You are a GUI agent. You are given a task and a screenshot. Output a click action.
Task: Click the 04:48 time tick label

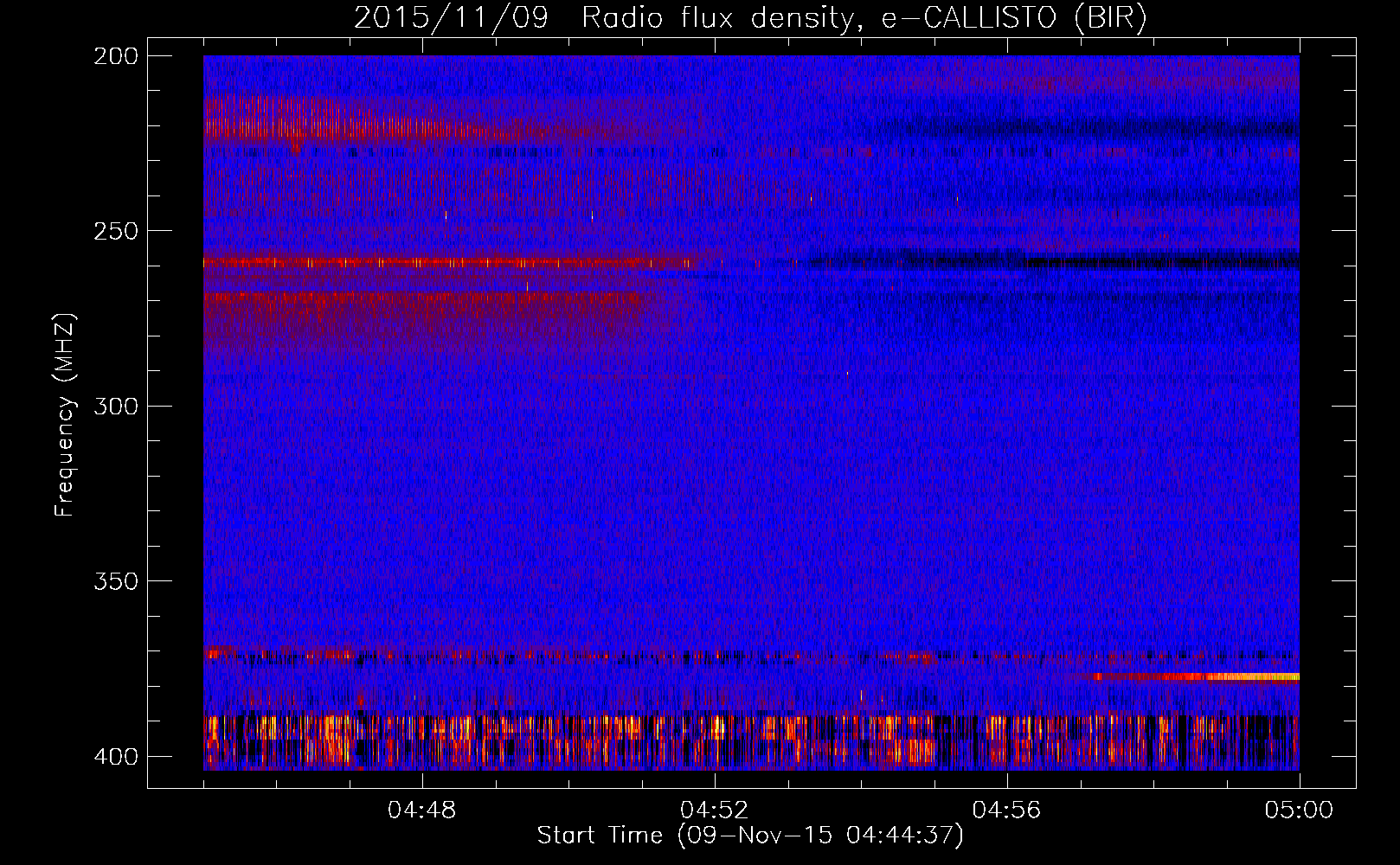(422, 811)
